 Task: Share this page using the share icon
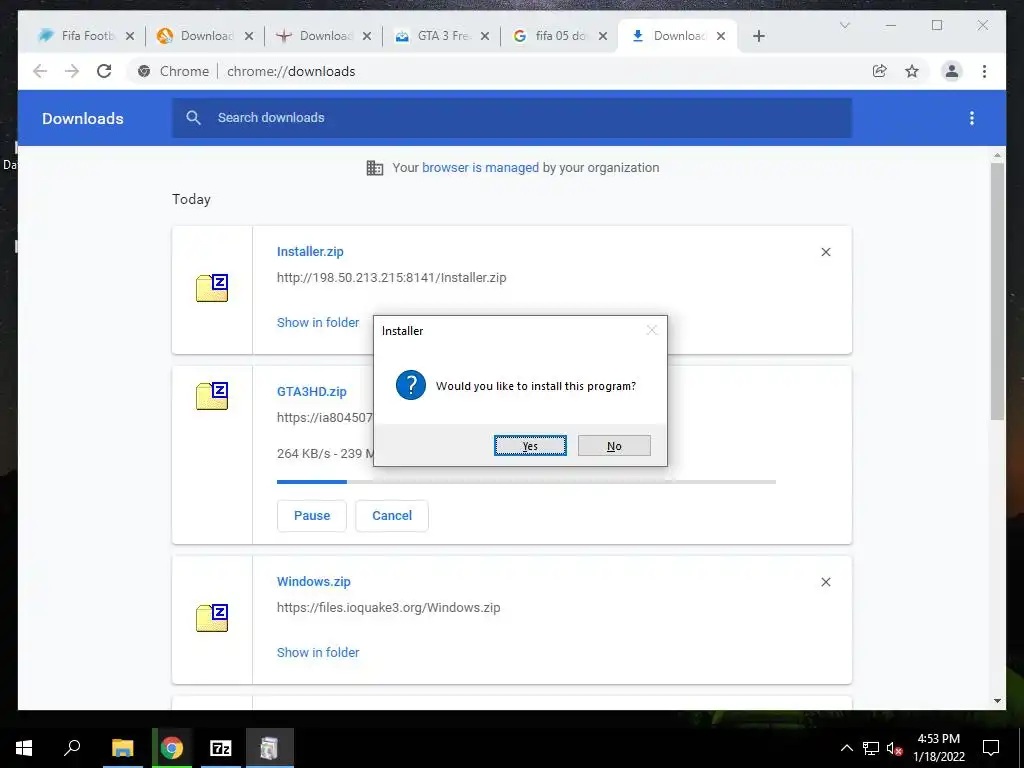[x=880, y=71]
